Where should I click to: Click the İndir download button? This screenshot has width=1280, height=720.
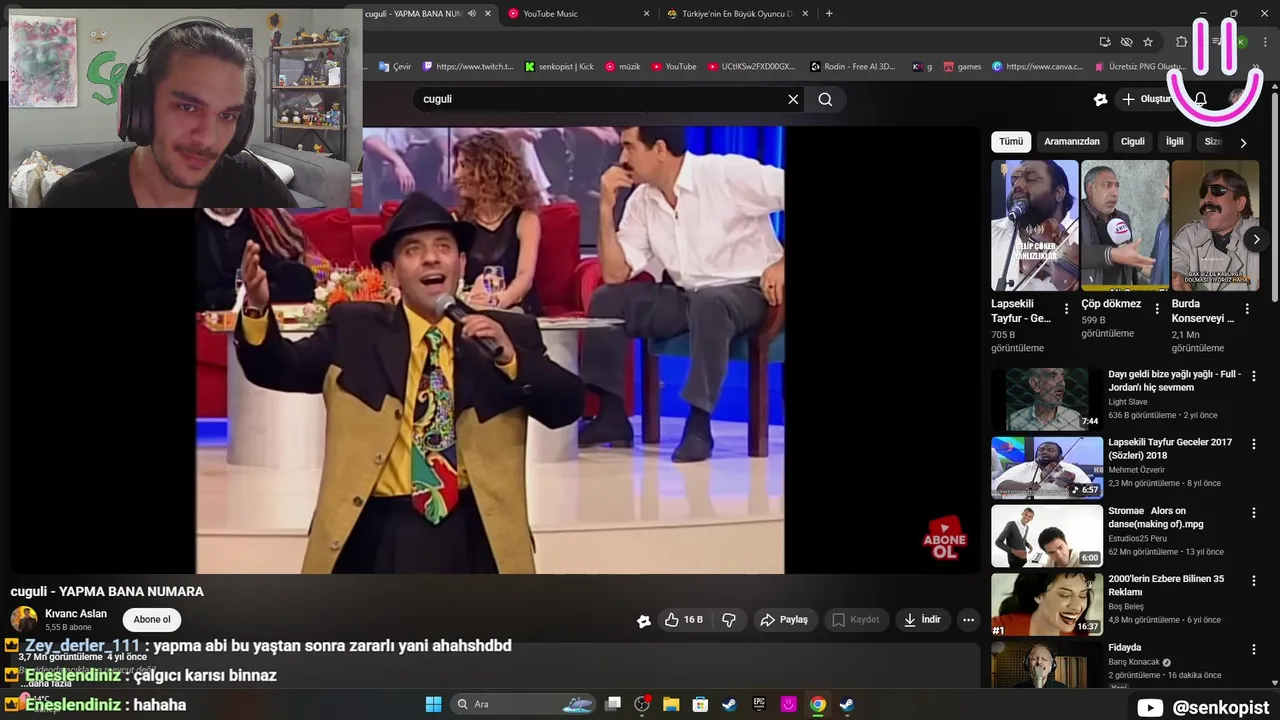(922, 620)
